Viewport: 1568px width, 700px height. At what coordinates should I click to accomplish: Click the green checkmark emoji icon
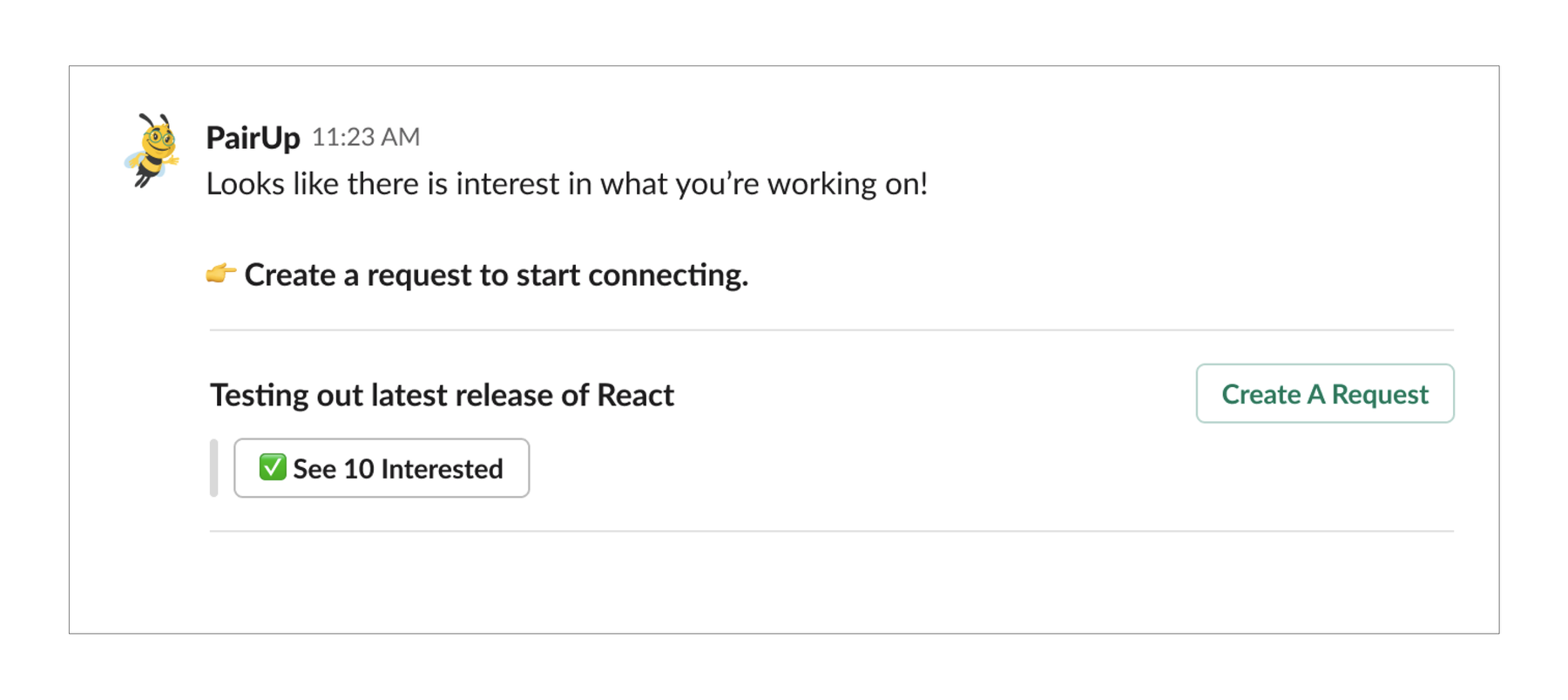coord(273,467)
